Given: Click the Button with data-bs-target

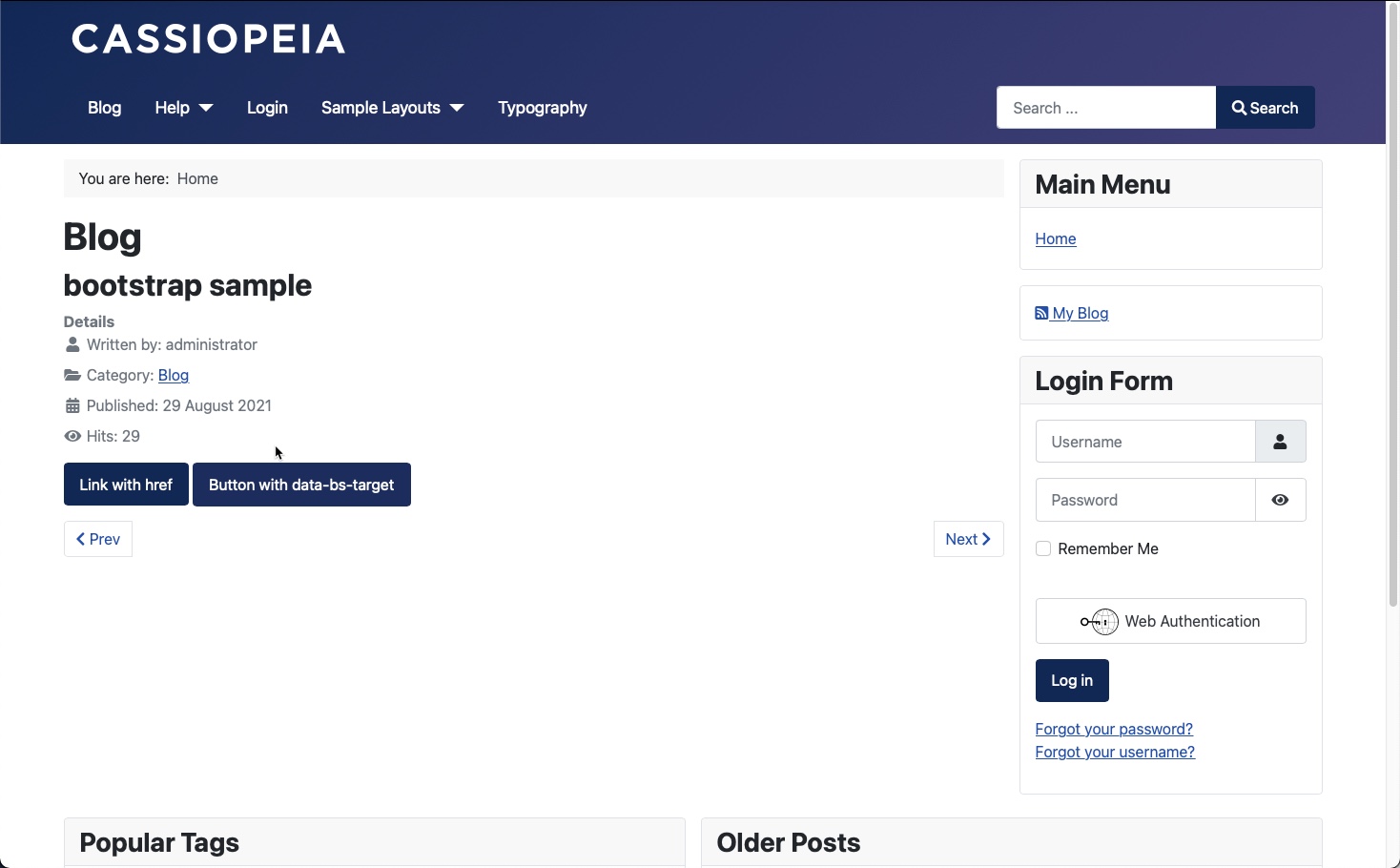Looking at the screenshot, I should coord(301,485).
